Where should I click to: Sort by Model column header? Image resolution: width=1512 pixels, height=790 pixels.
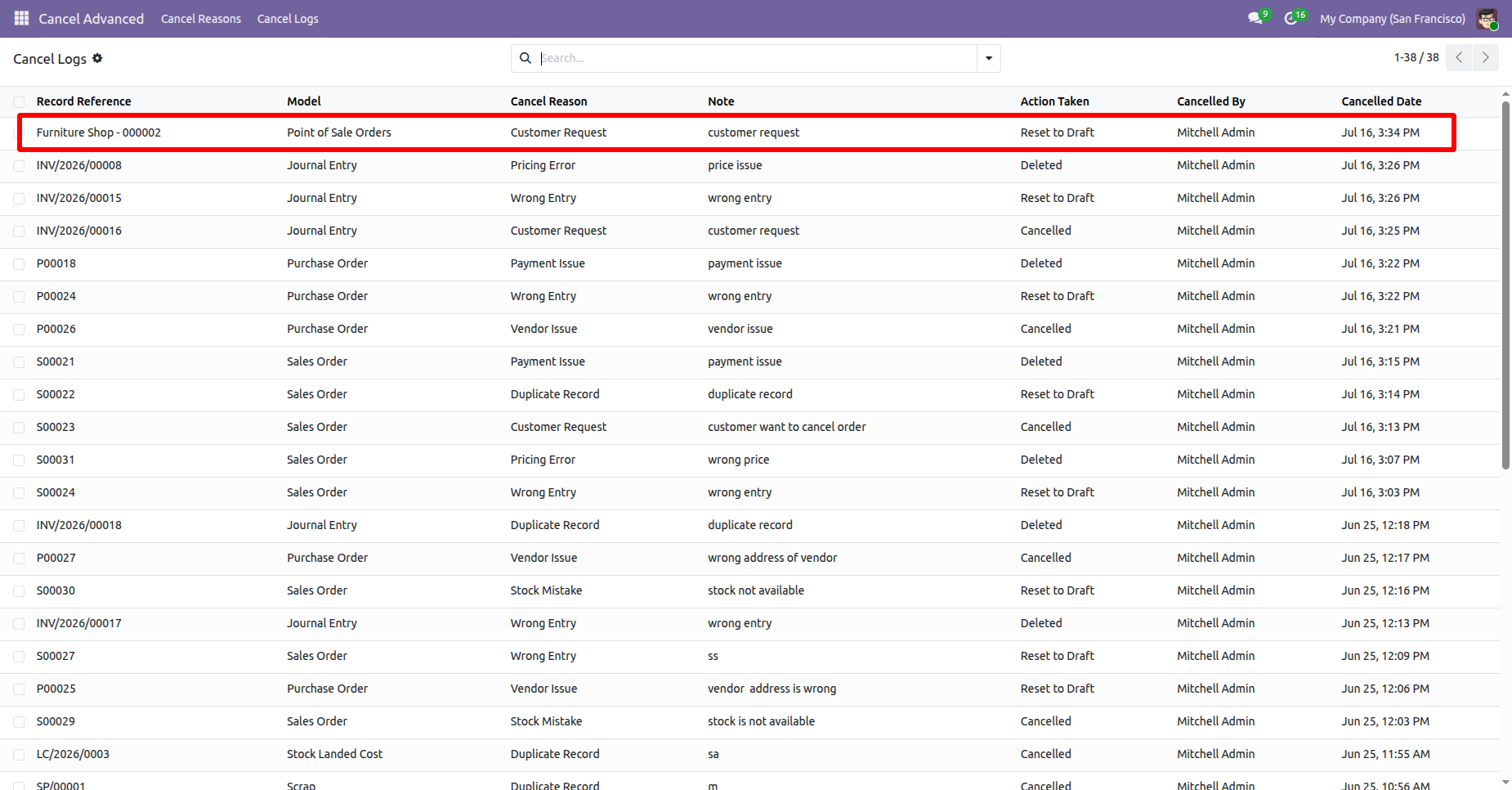(304, 101)
